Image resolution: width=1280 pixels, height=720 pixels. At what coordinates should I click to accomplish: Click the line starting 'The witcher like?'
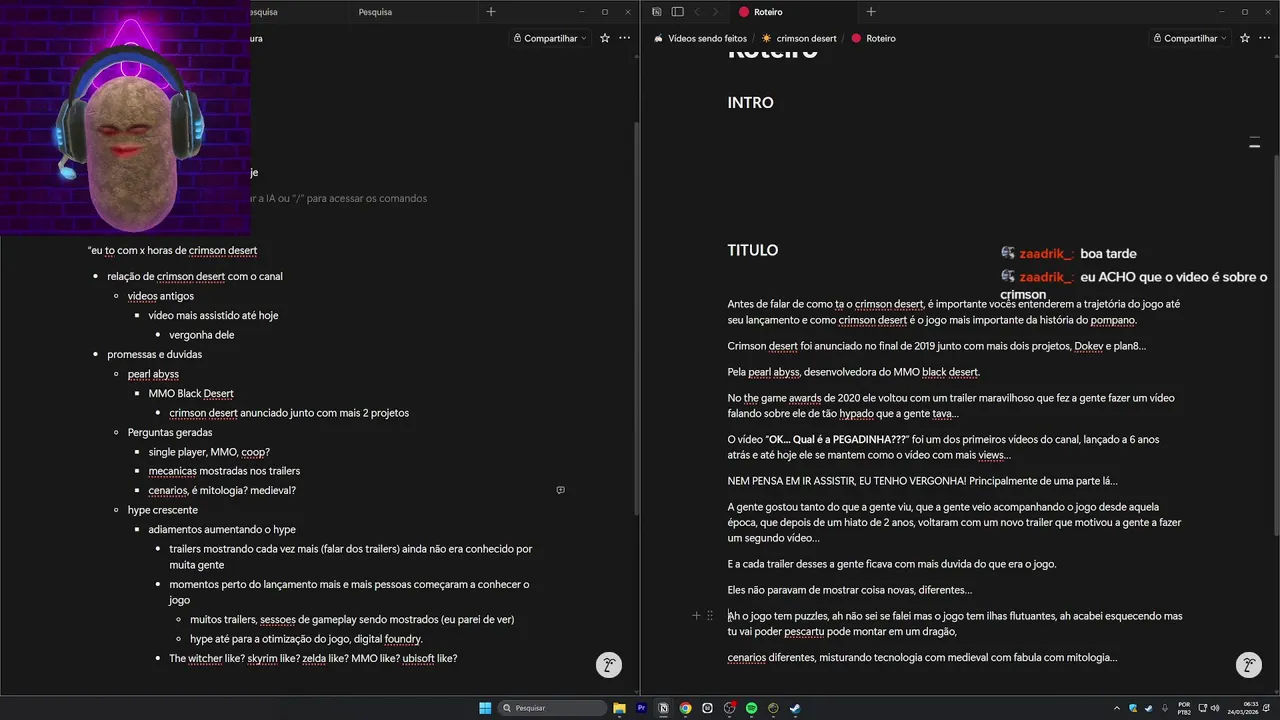[x=313, y=658]
